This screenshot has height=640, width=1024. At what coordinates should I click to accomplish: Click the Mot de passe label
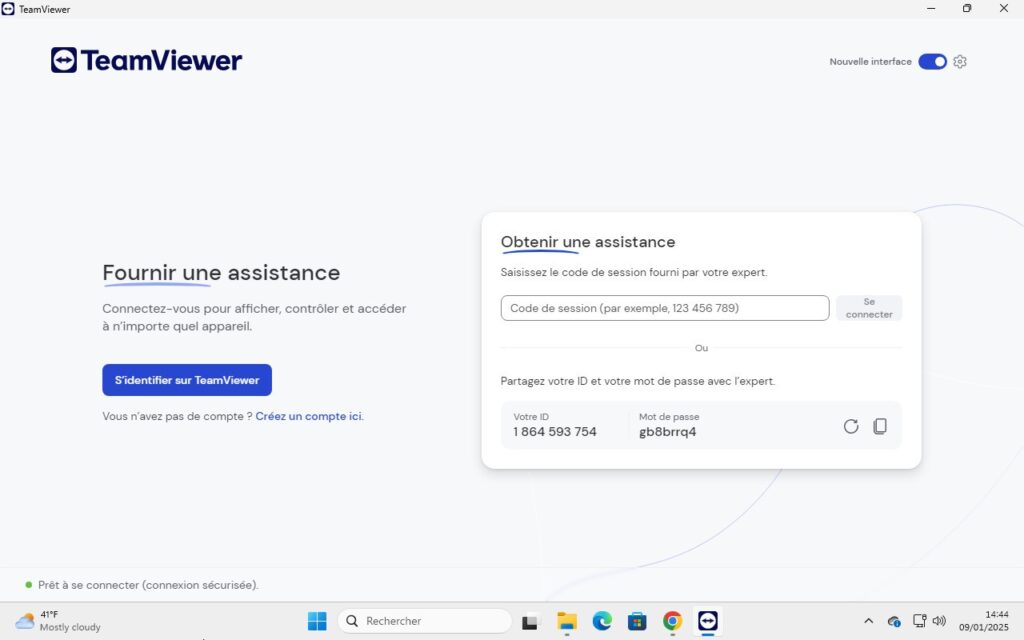pos(669,417)
